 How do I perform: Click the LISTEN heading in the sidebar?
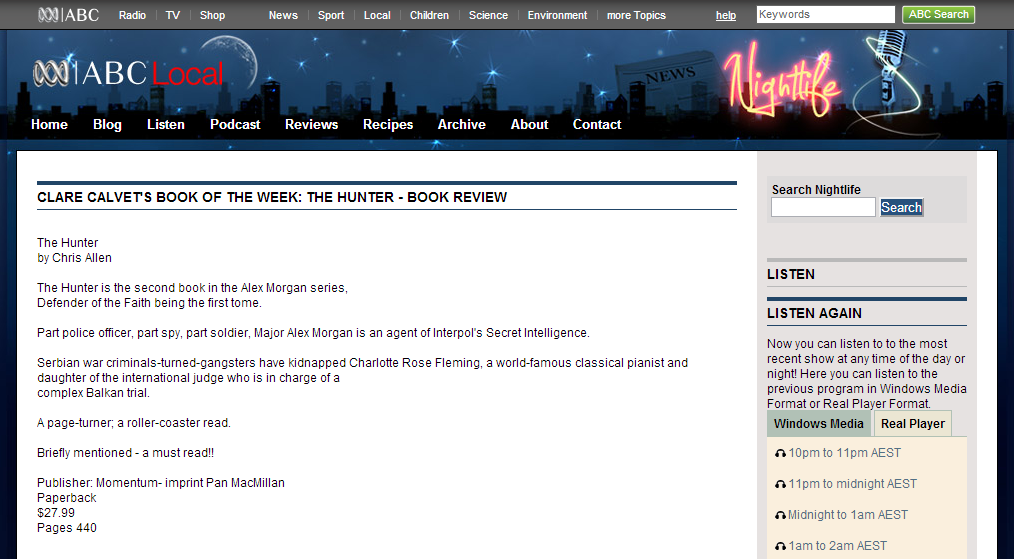tap(791, 274)
